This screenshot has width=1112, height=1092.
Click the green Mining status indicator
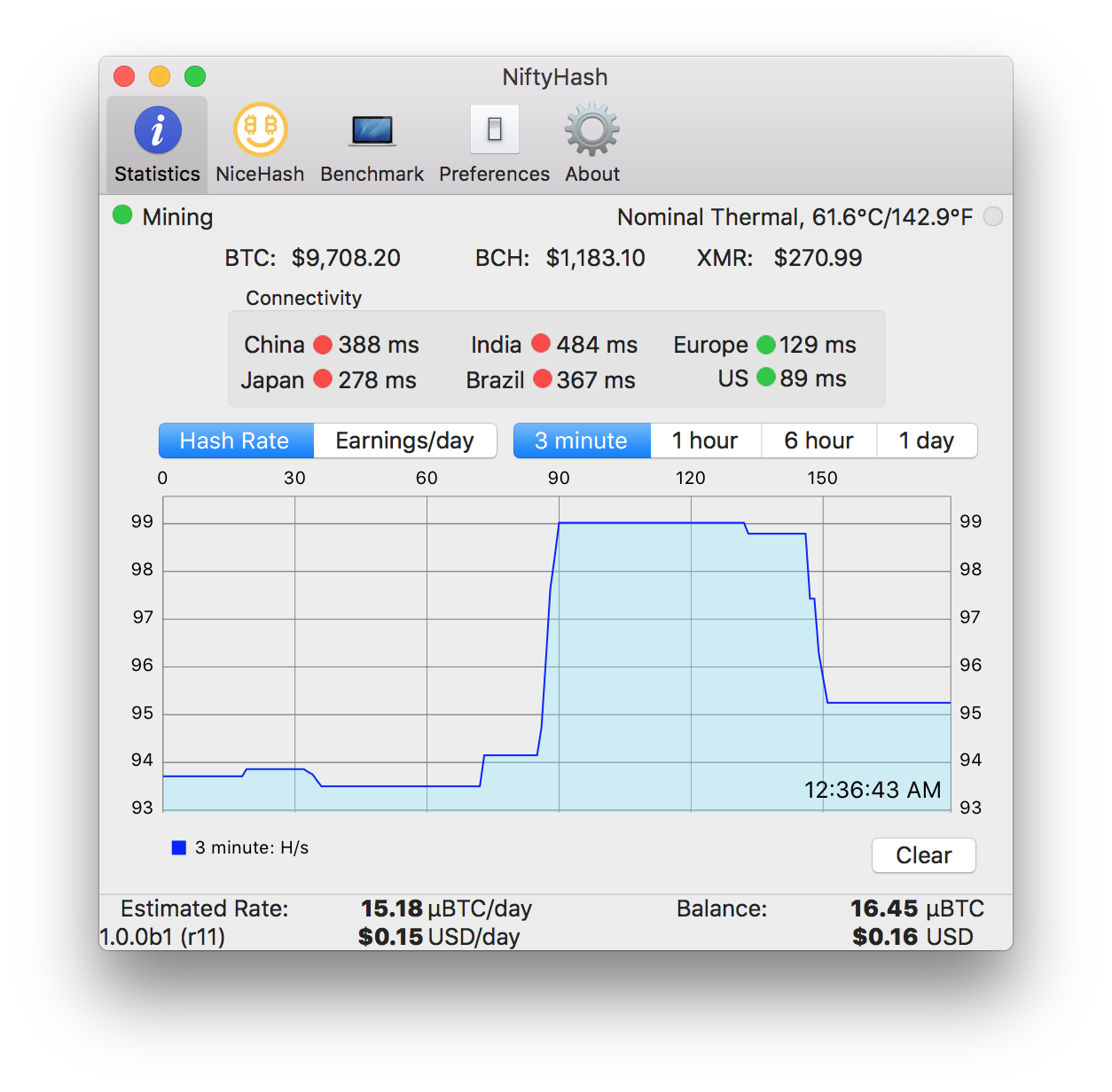click(122, 215)
